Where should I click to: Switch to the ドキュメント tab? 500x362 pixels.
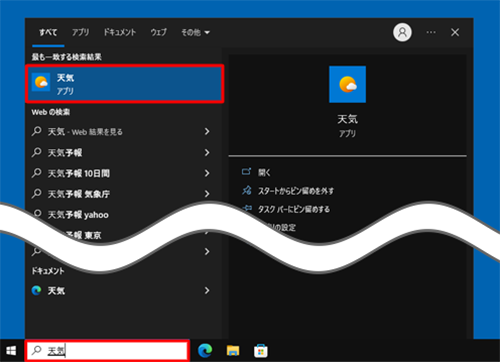[x=119, y=32]
